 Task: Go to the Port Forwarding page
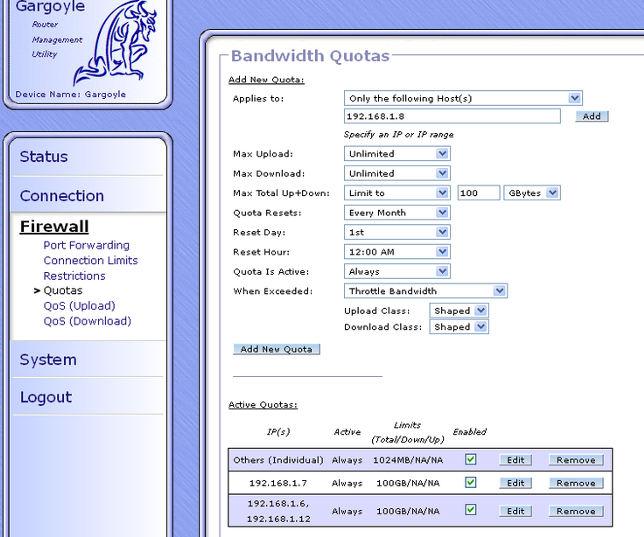tap(86, 245)
